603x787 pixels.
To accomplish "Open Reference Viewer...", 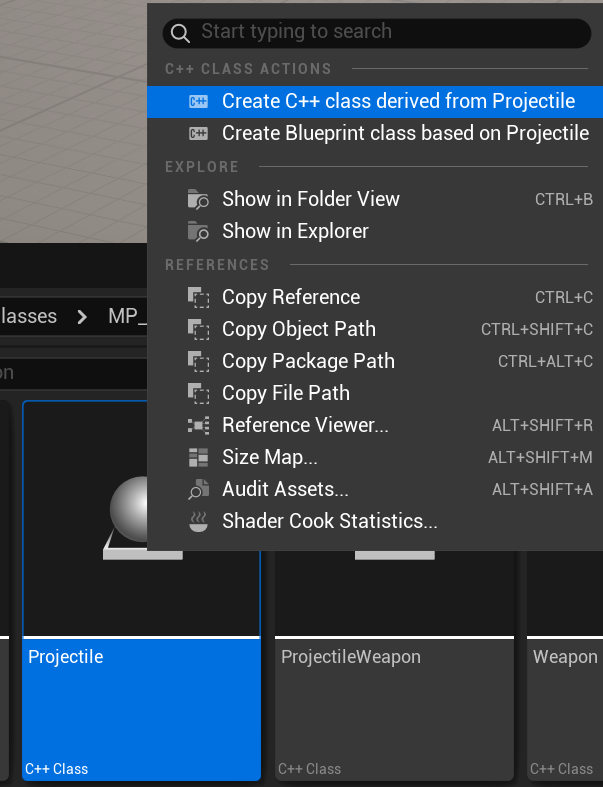I will coord(375,426).
